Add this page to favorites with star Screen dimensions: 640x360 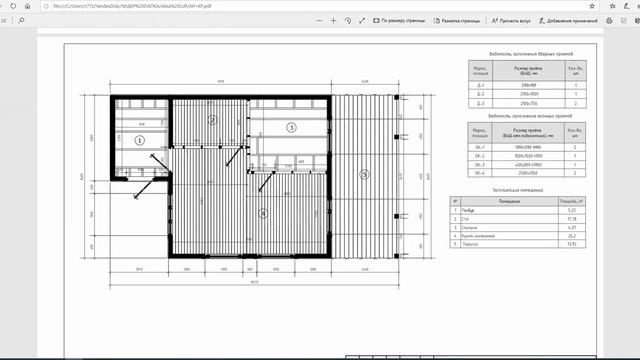pyautogui.click(x=592, y=6)
